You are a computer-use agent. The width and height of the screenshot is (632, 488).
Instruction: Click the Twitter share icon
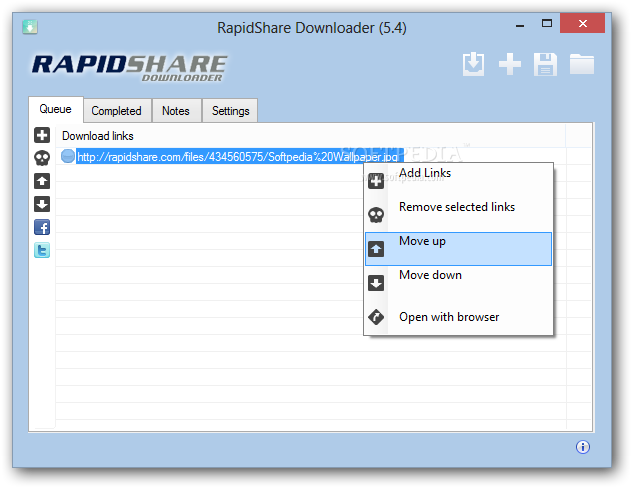tap(42, 250)
